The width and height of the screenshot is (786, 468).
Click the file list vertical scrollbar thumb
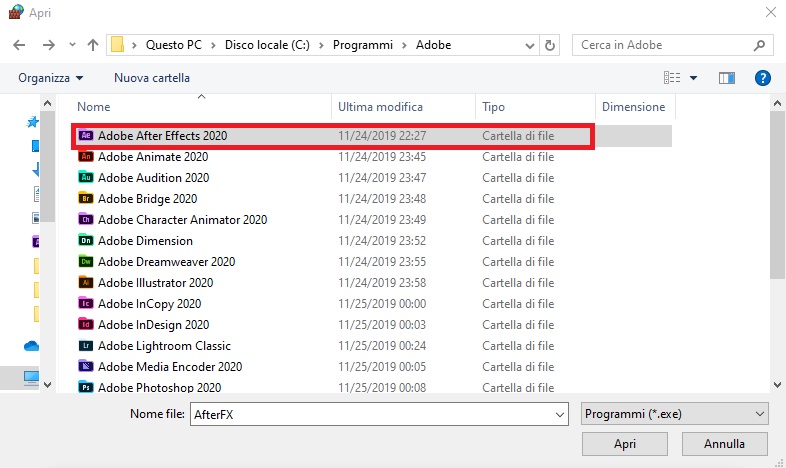pyautogui.click(x=777, y=195)
